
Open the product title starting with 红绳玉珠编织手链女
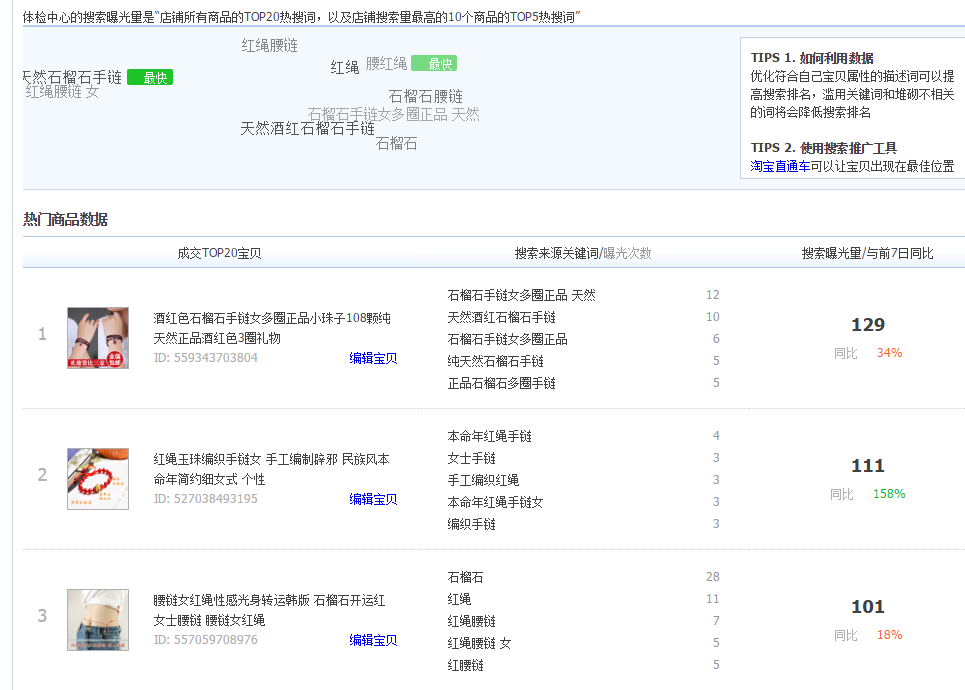[x=271, y=459]
